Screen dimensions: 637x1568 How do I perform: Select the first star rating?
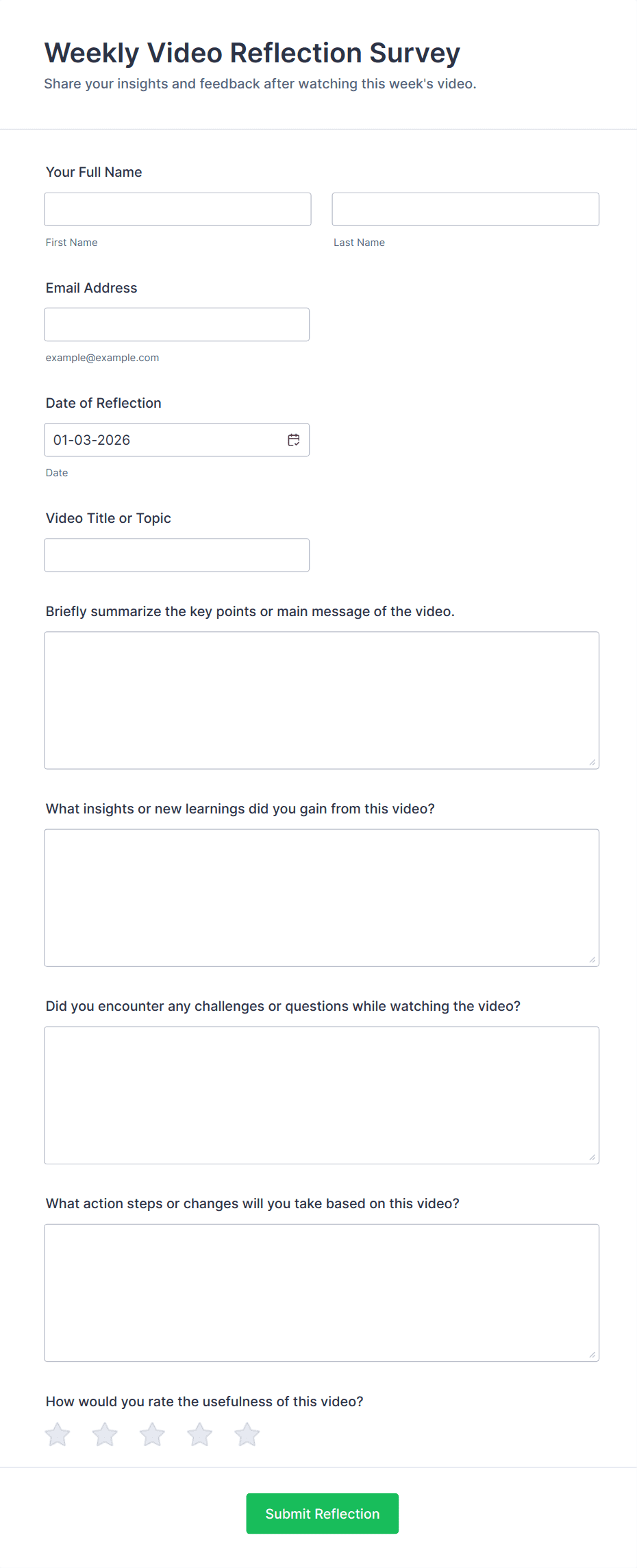coord(58,1434)
